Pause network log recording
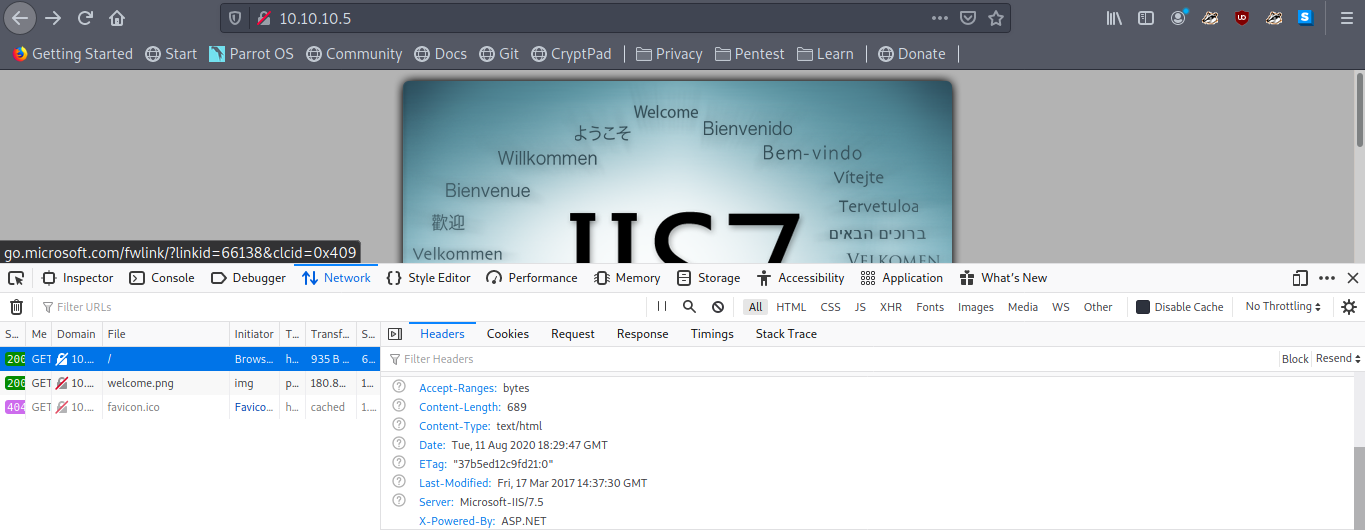 [662, 307]
